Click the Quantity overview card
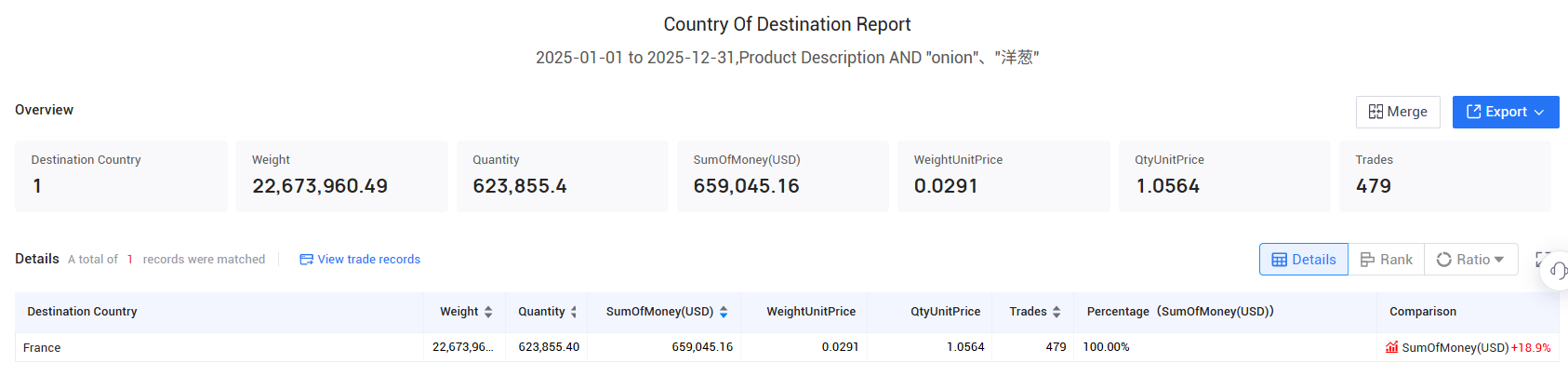The image size is (1568, 376). (562, 176)
